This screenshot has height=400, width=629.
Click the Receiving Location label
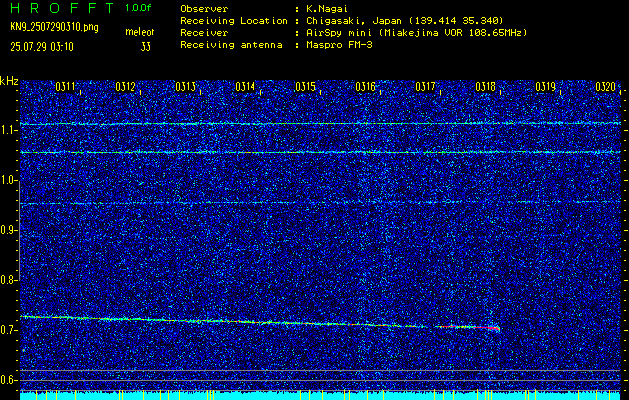pyautogui.click(x=234, y=21)
